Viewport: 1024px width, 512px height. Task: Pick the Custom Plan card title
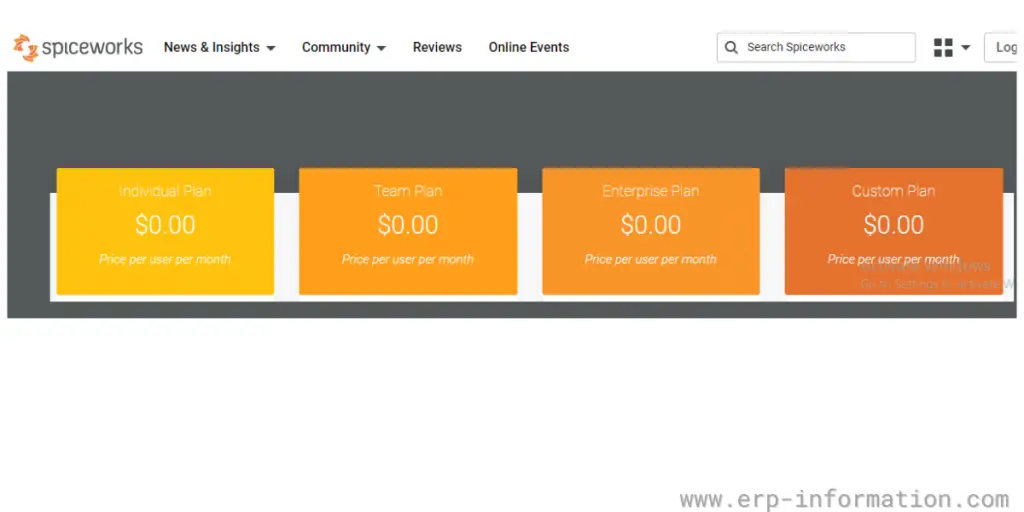coord(893,191)
